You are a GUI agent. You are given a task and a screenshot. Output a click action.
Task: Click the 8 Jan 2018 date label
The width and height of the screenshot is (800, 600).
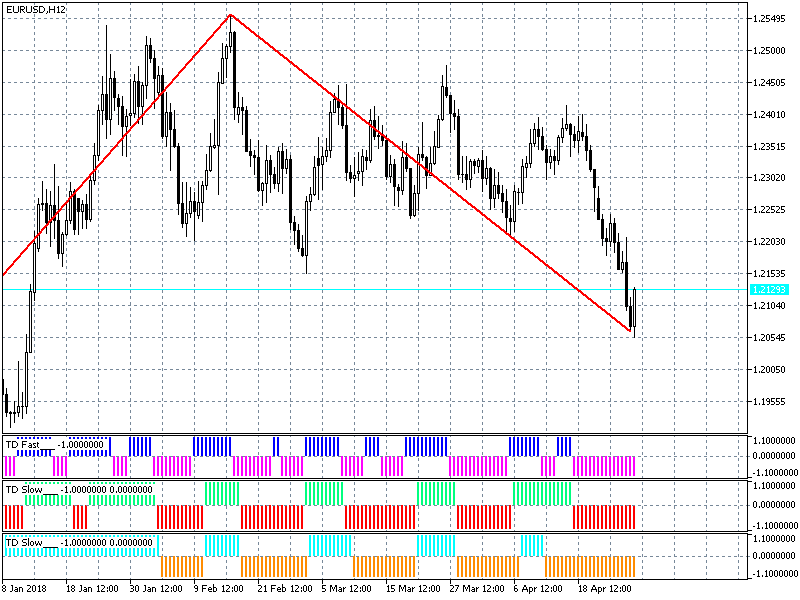point(24,588)
